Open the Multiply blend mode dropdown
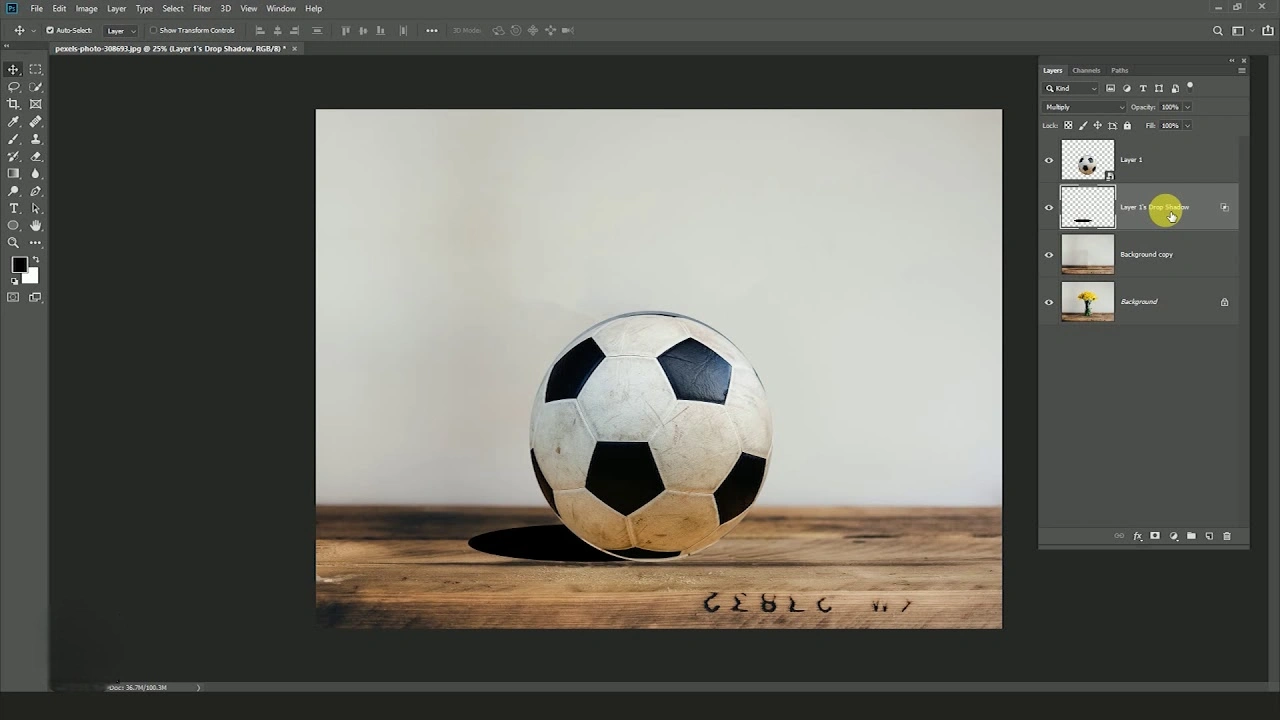Screen dimensions: 1280x720 click(1083, 107)
